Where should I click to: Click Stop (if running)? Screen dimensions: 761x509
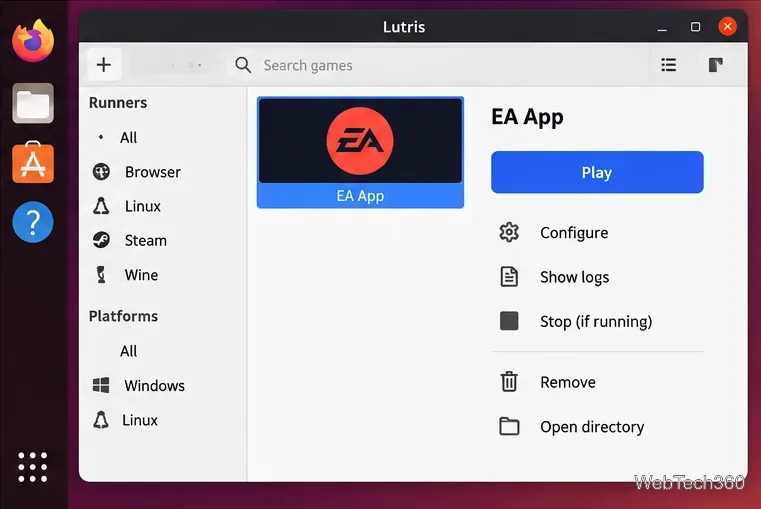click(597, 321)
